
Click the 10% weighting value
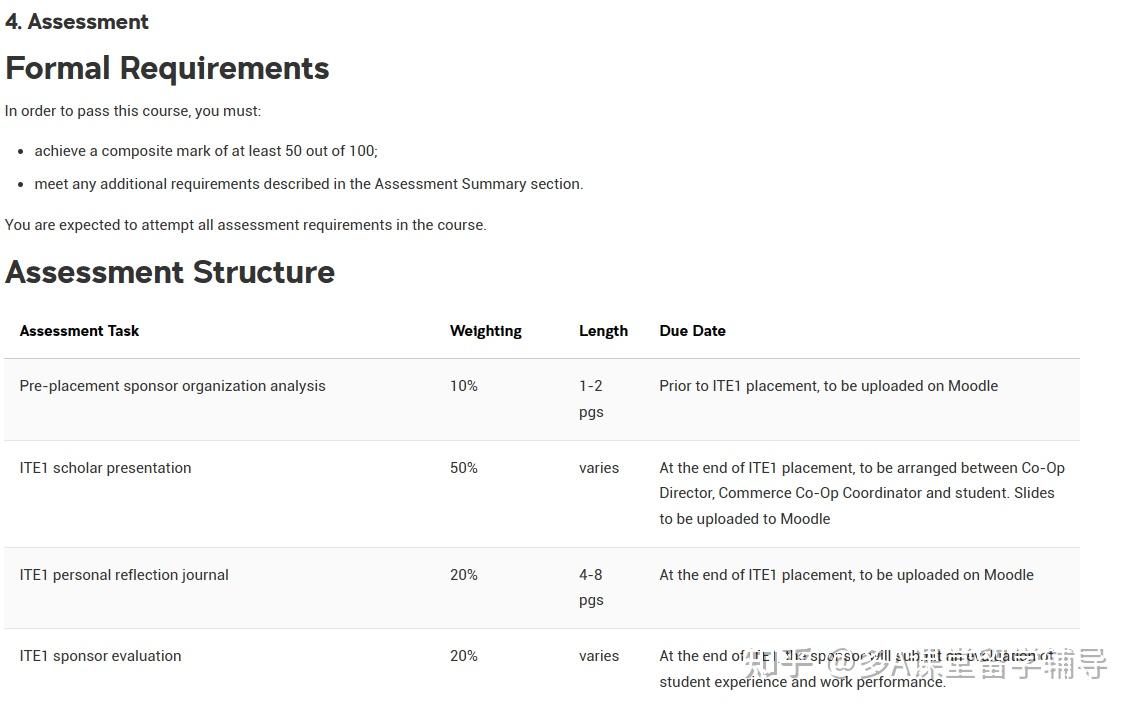click(464, 386)
